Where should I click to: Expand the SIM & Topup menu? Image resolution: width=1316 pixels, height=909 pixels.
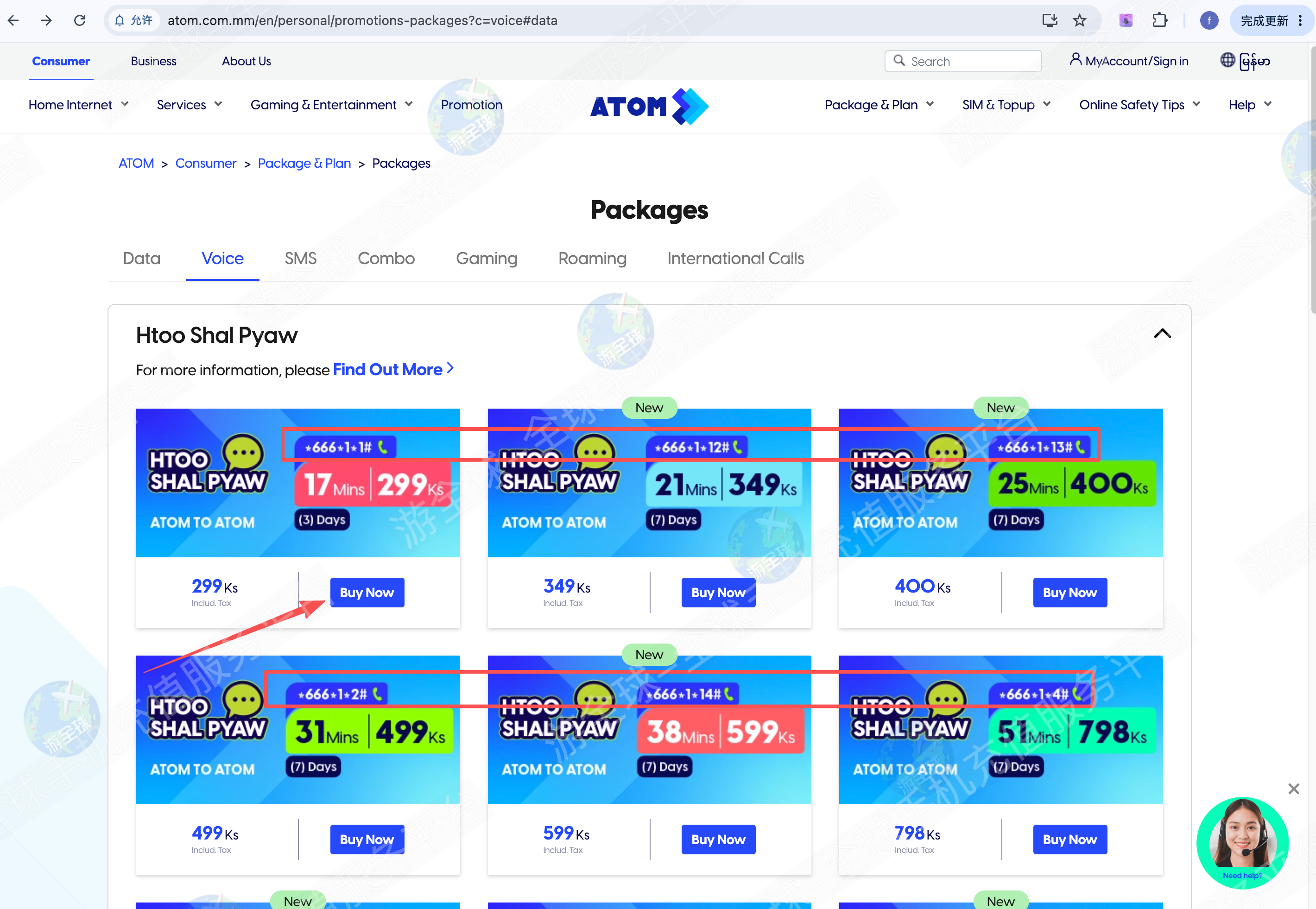[1006, 105]
